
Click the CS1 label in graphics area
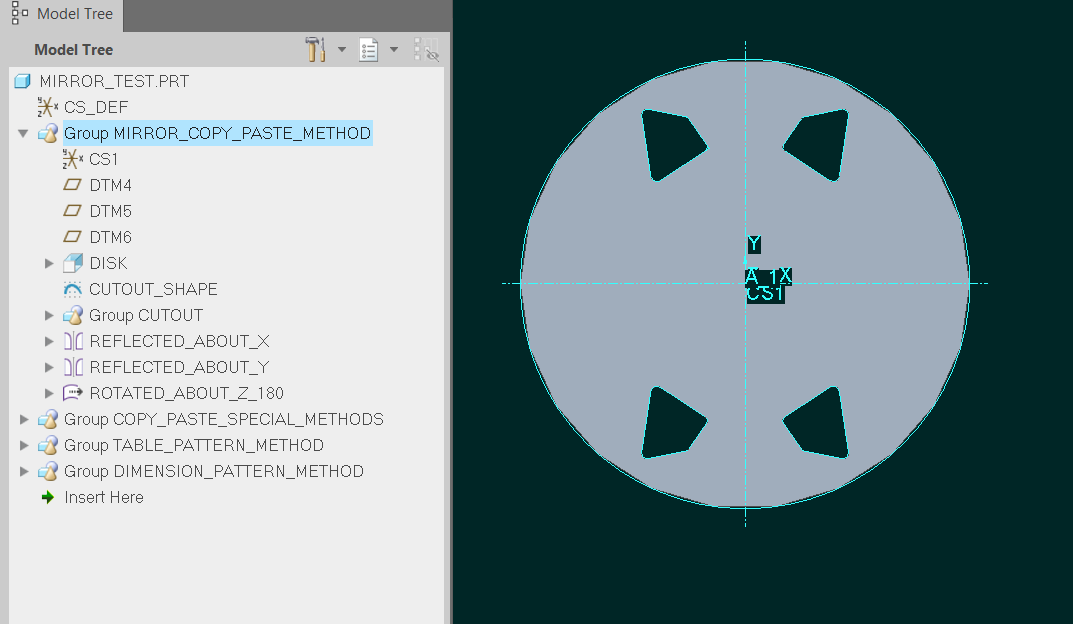point(765,292)
